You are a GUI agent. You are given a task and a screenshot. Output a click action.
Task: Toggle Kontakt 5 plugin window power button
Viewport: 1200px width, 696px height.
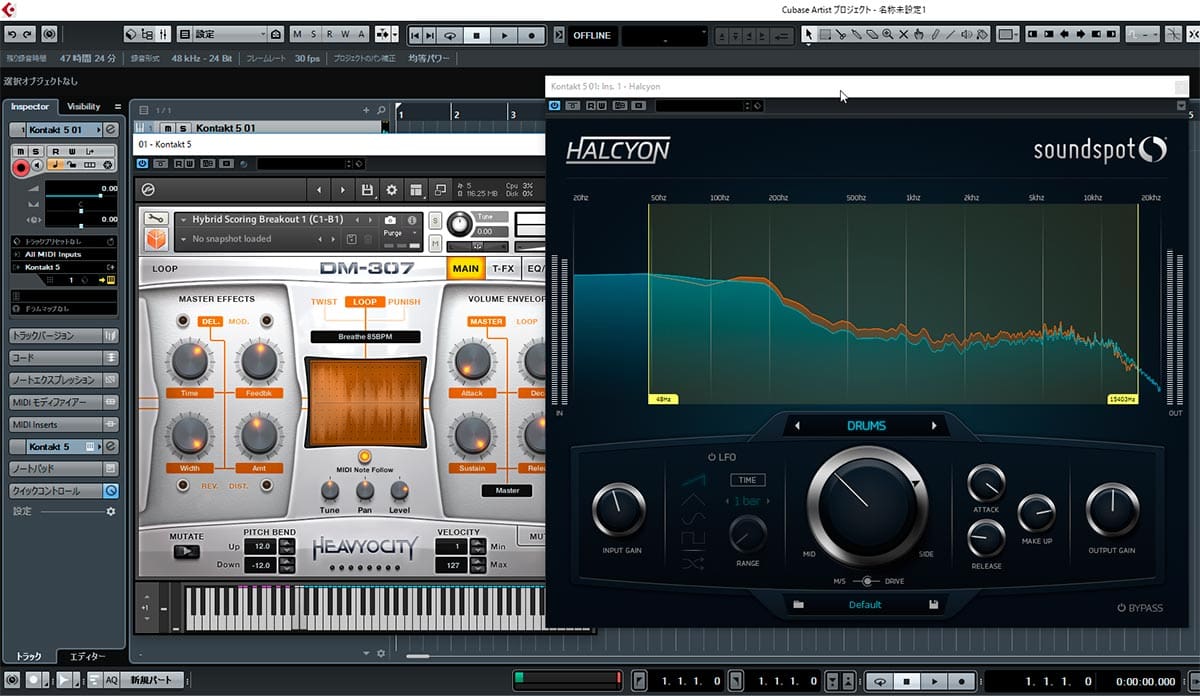pos(143,163)
